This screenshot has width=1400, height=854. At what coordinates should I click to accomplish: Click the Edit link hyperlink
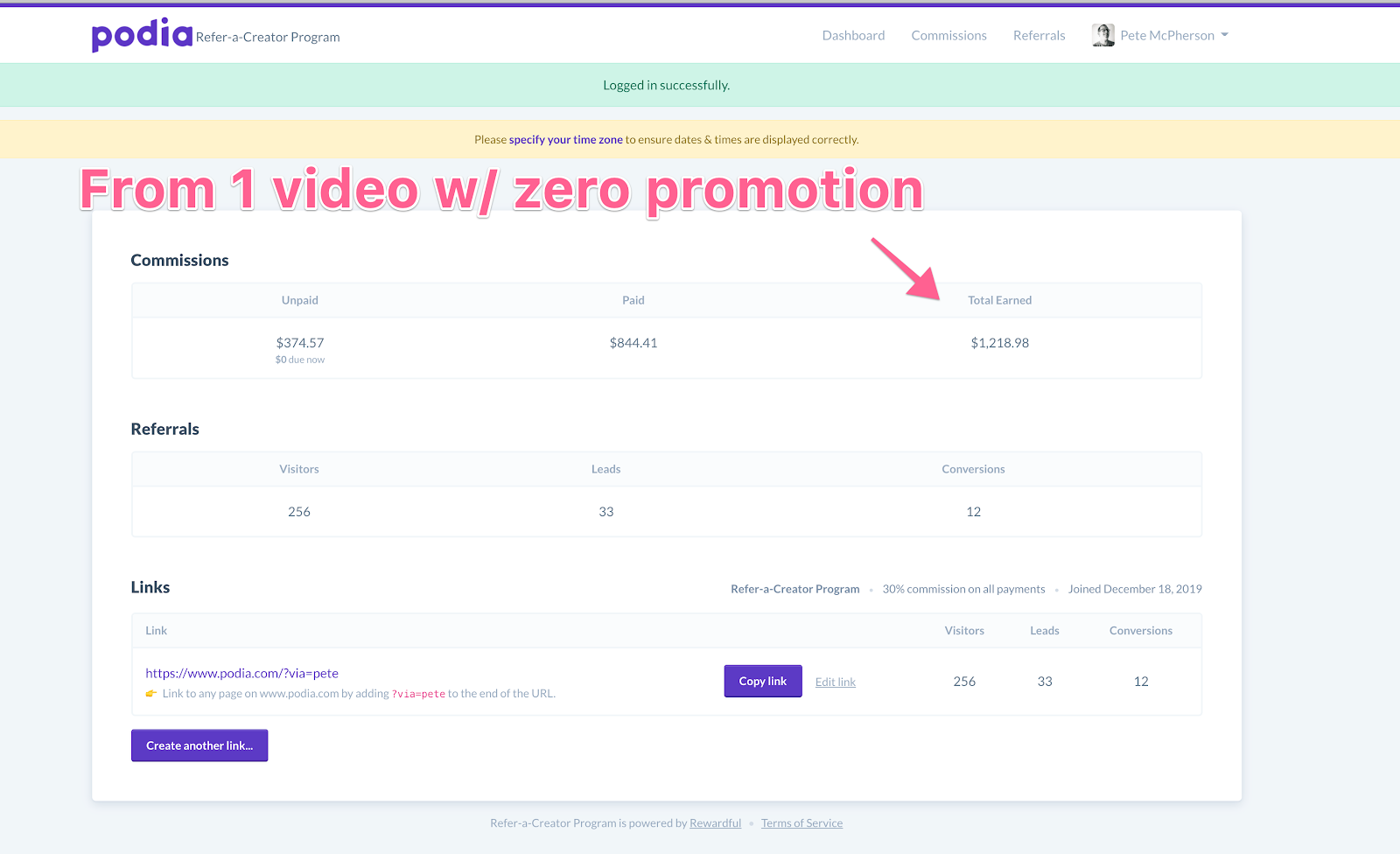(836, 682)
